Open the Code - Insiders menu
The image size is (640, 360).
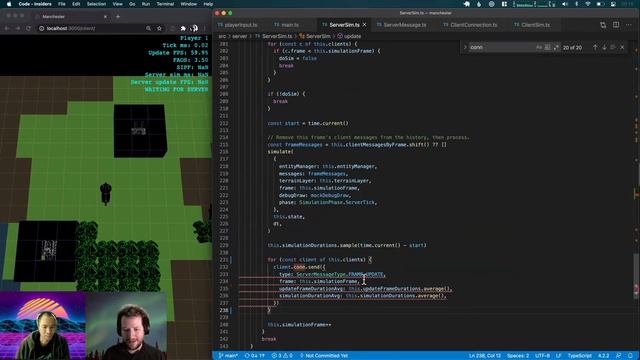pyautogui.click(x=35, y=4)
